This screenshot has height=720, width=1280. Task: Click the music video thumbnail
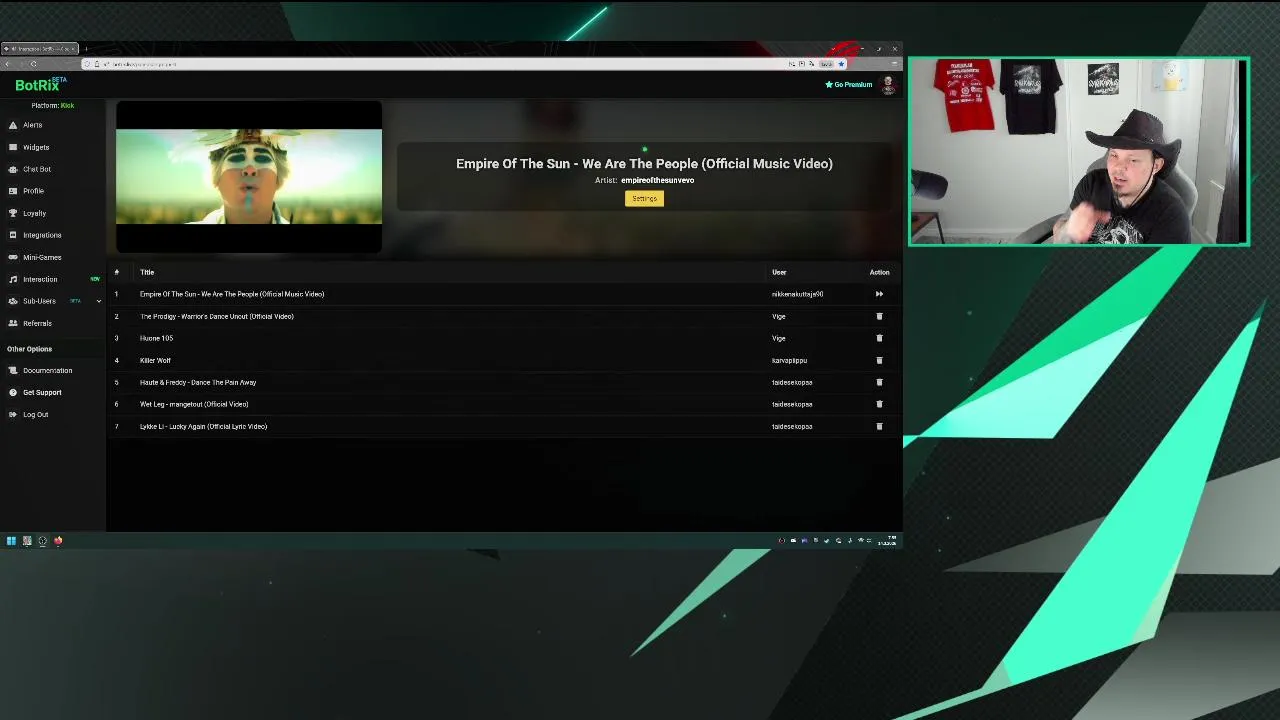(249, 177)
